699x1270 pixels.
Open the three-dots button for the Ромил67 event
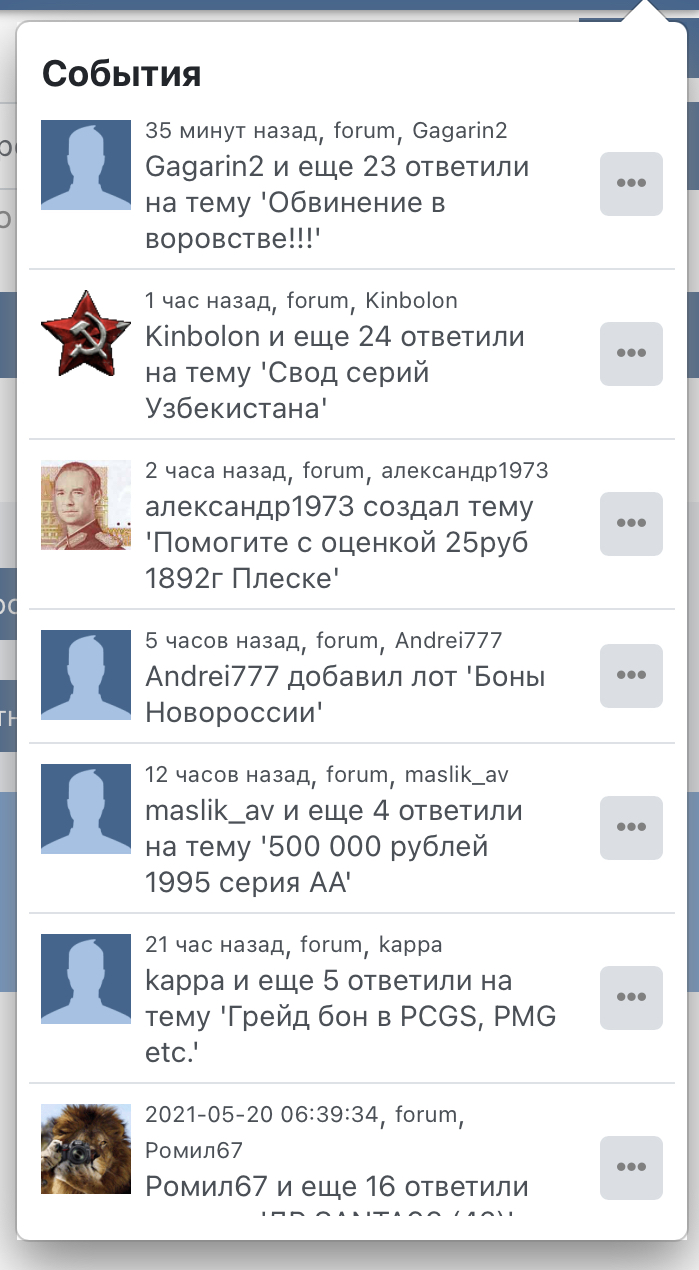631,1167
